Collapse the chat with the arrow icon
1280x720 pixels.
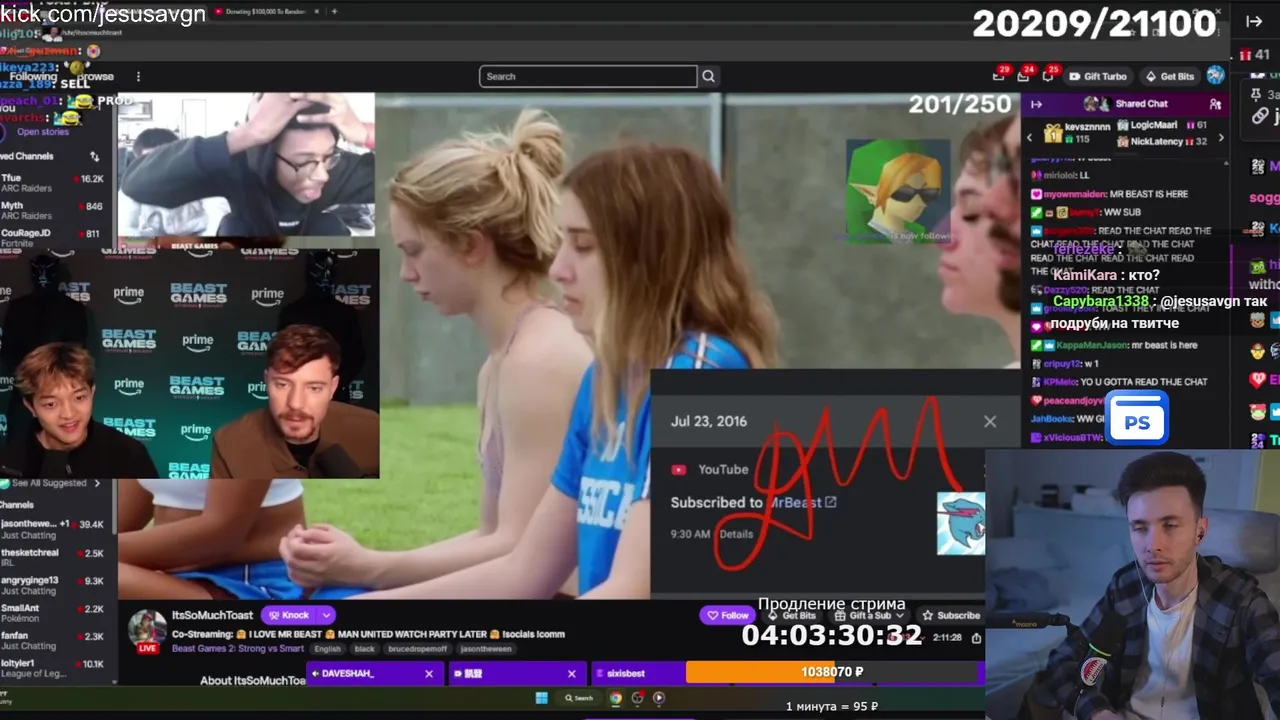(x=1036, y=104)
